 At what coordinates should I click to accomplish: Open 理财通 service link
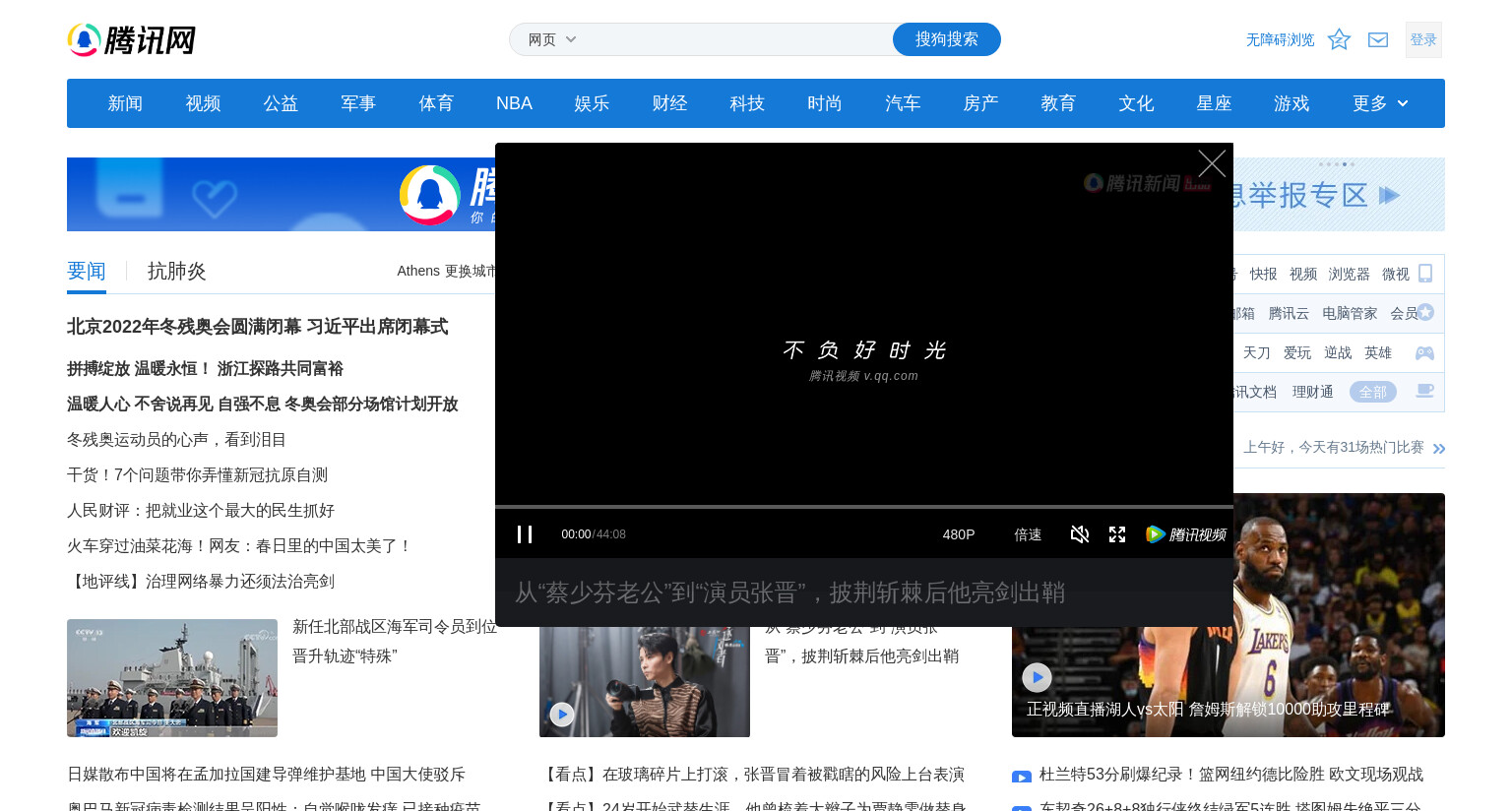tap(1313, 392)
